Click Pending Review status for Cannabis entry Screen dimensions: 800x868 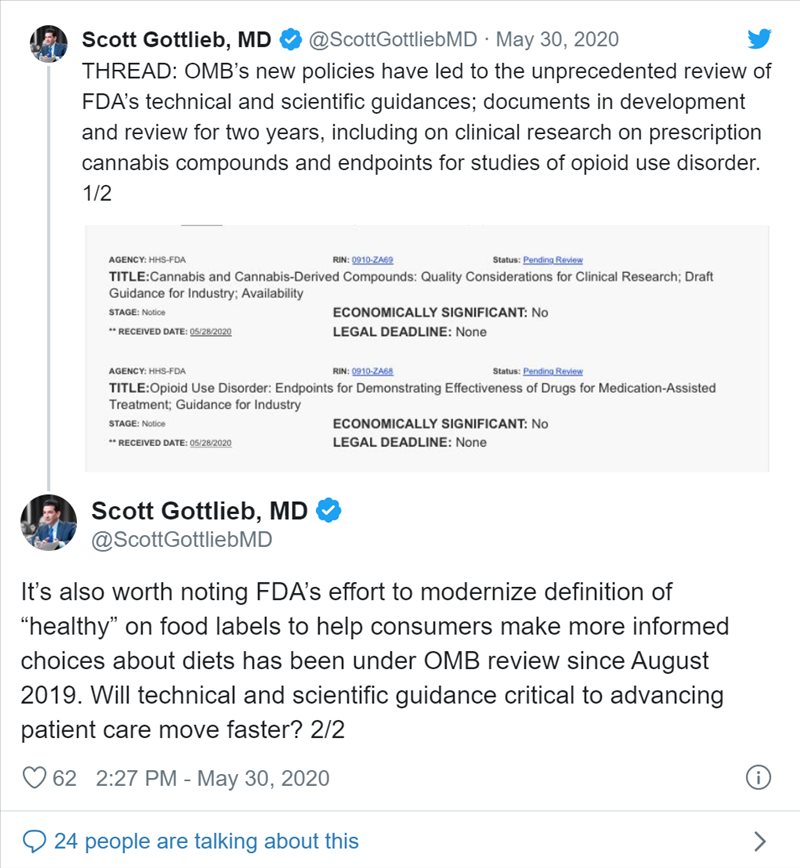click(x=553, y=260)
